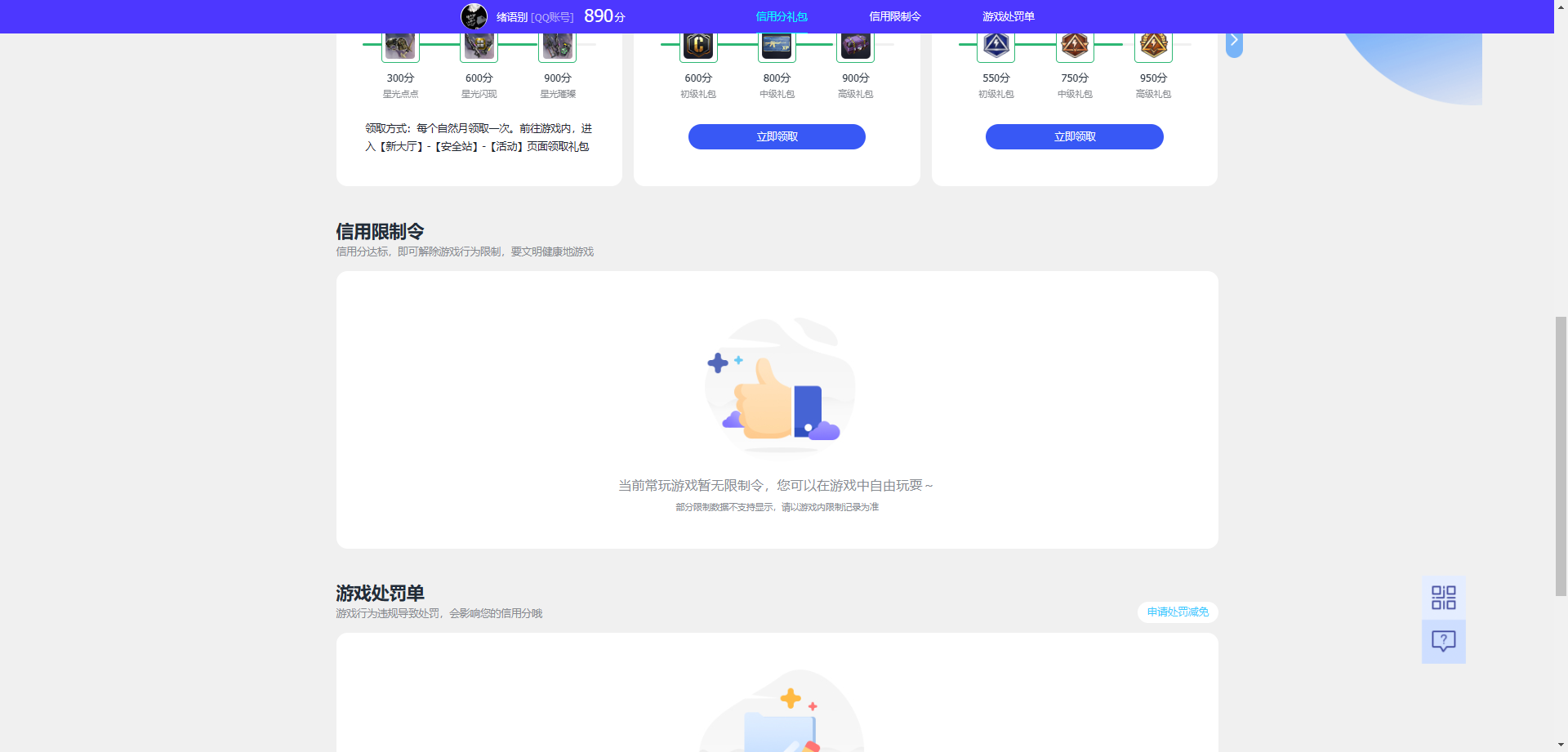Select the 600分 初级礼包 gift icon

point(698,47)
